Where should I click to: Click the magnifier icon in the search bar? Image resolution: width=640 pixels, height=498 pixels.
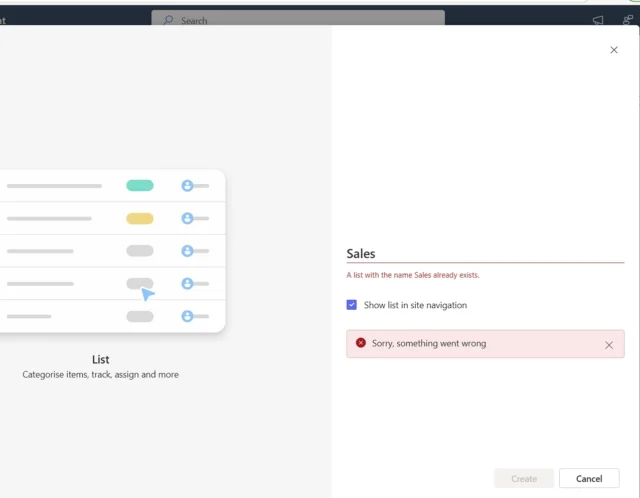(168, 20)
